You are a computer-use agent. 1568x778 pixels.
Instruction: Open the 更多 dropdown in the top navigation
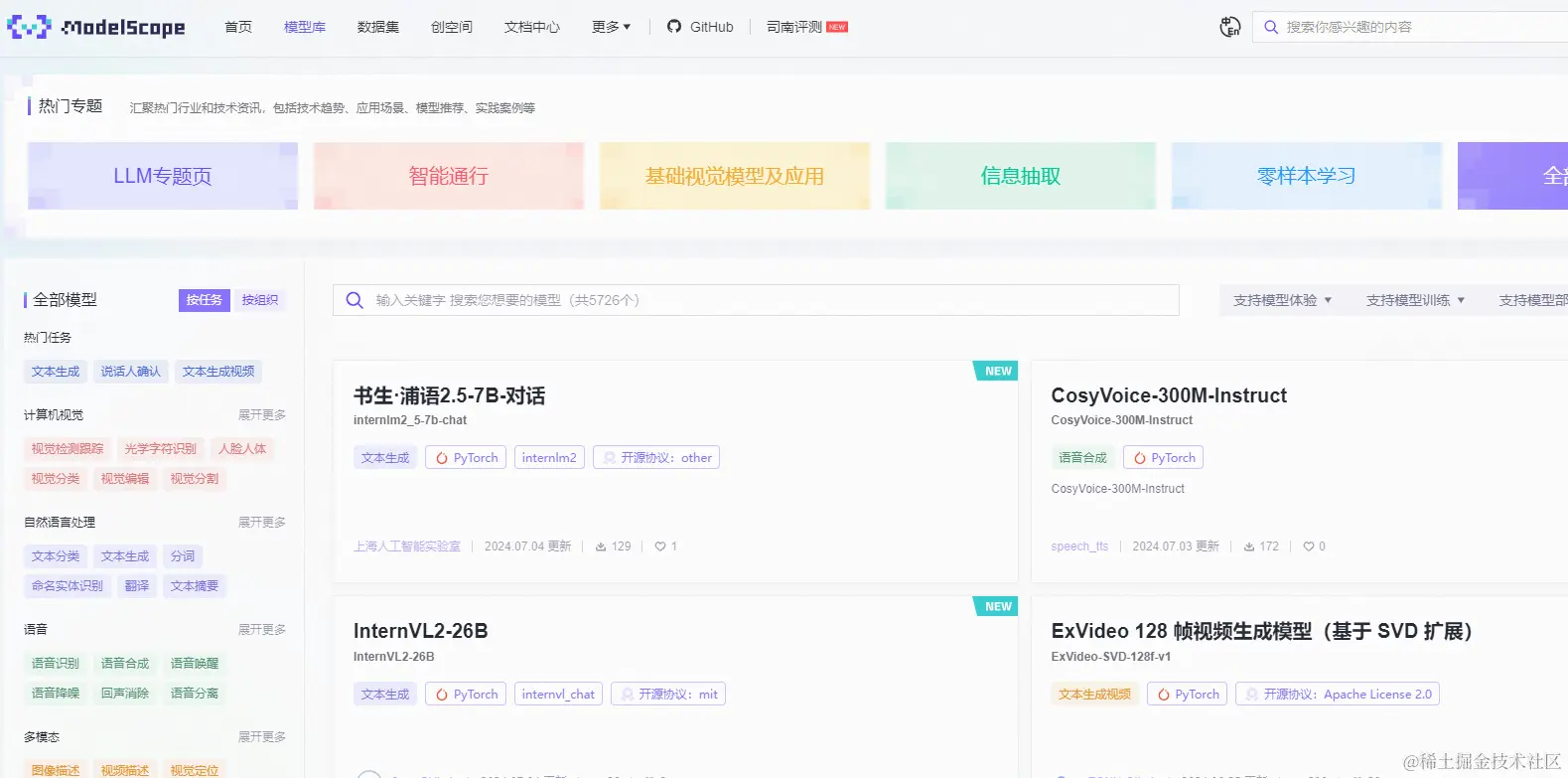[x=611, y=27]
